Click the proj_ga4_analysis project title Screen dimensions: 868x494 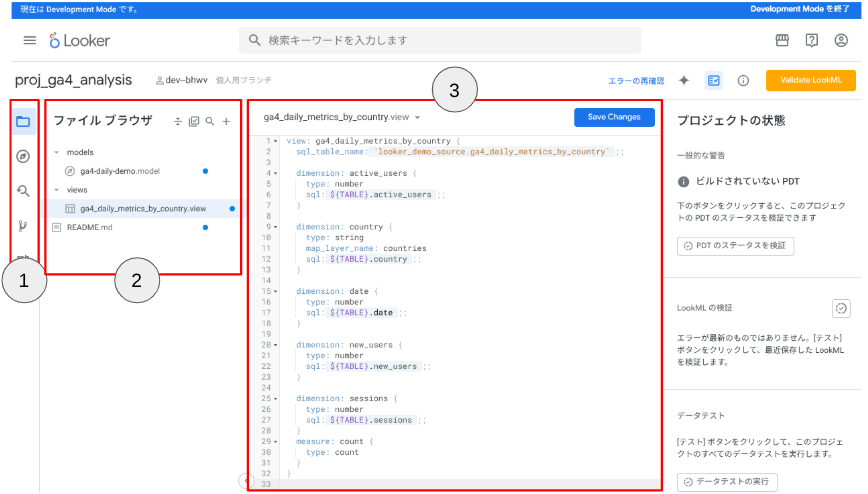pyautogui.click(x=74, y=80)
